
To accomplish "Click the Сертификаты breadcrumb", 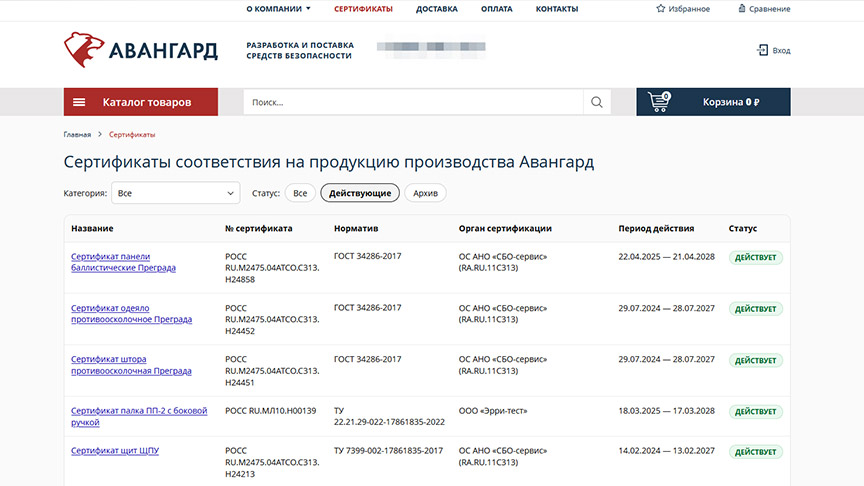I will (132, 134).
